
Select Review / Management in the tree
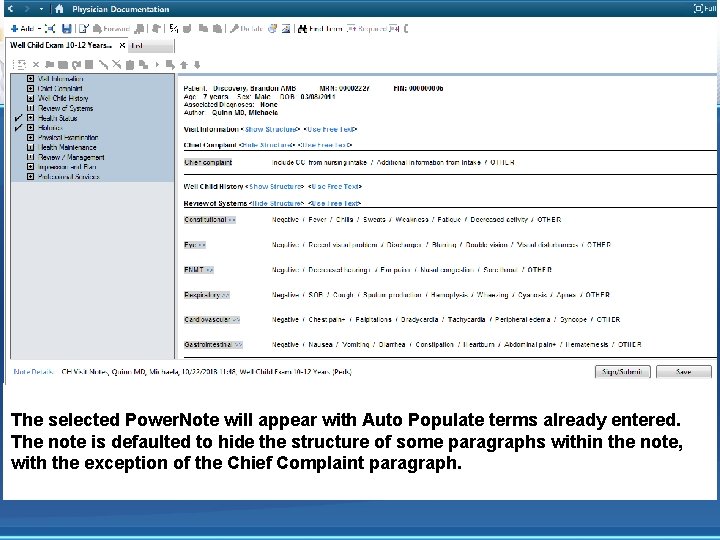pos(71,157)
